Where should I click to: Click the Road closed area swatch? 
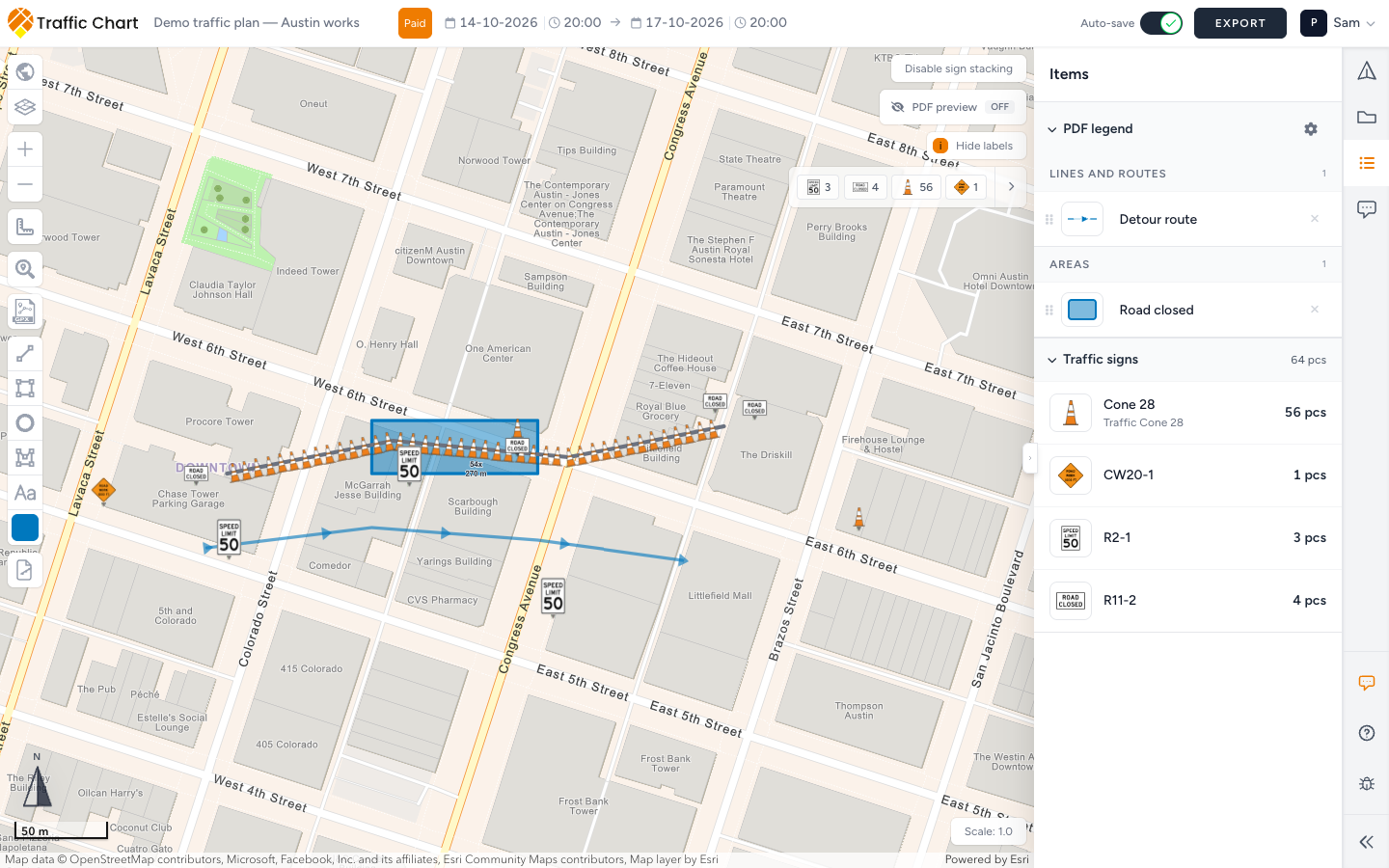[1082, 310]
